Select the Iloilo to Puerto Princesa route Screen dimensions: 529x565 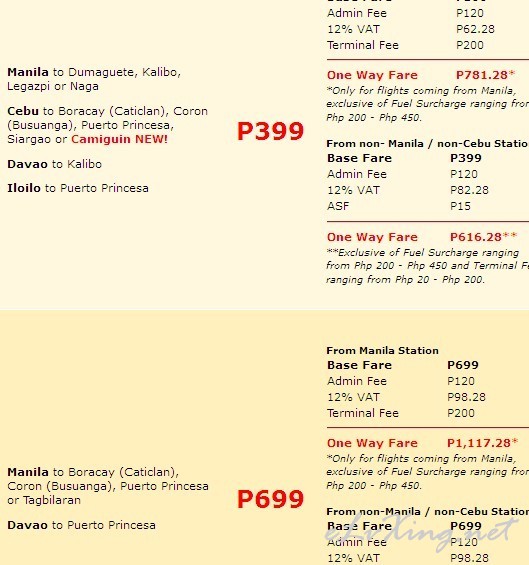pos(78,188)
